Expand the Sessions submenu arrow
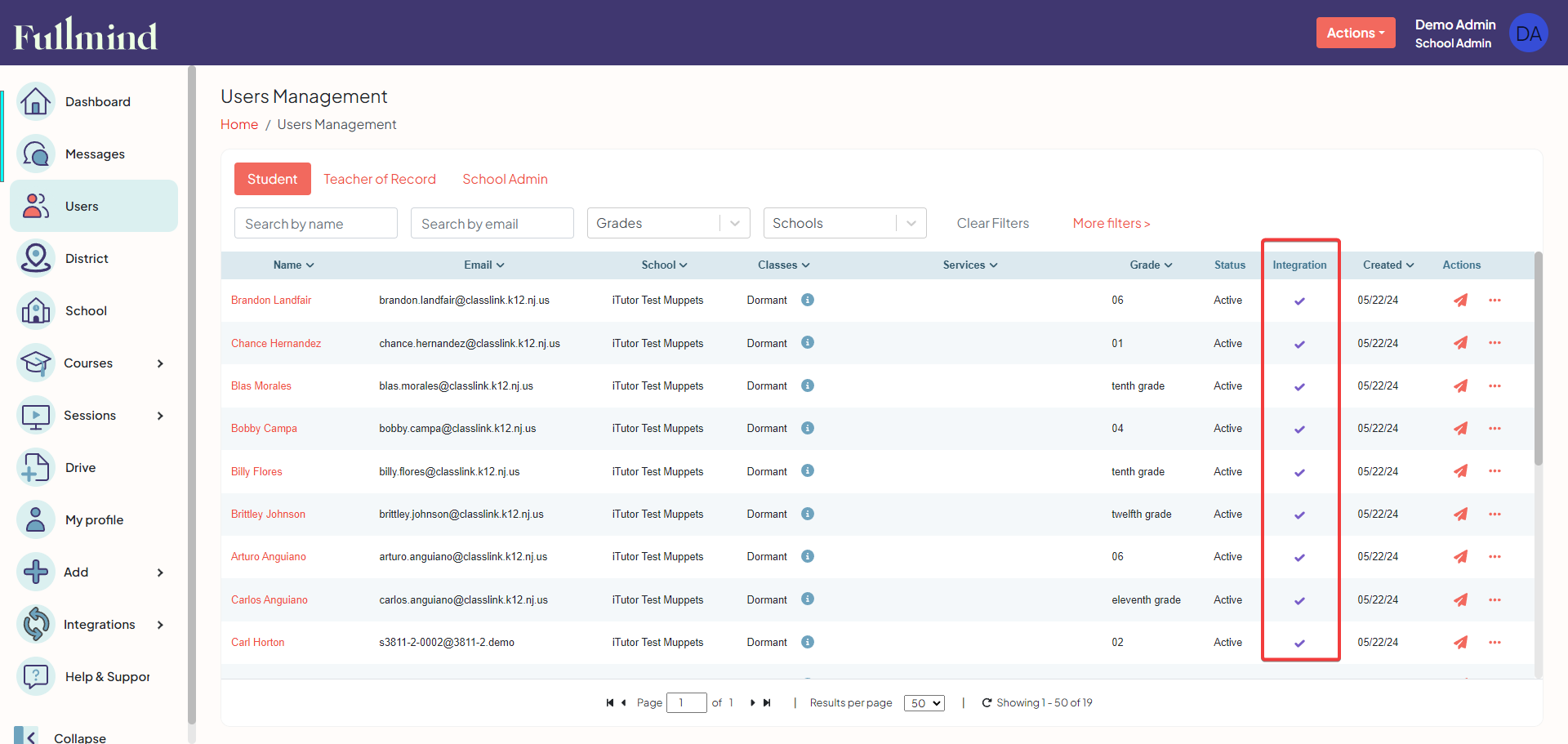 coord(160,416)
